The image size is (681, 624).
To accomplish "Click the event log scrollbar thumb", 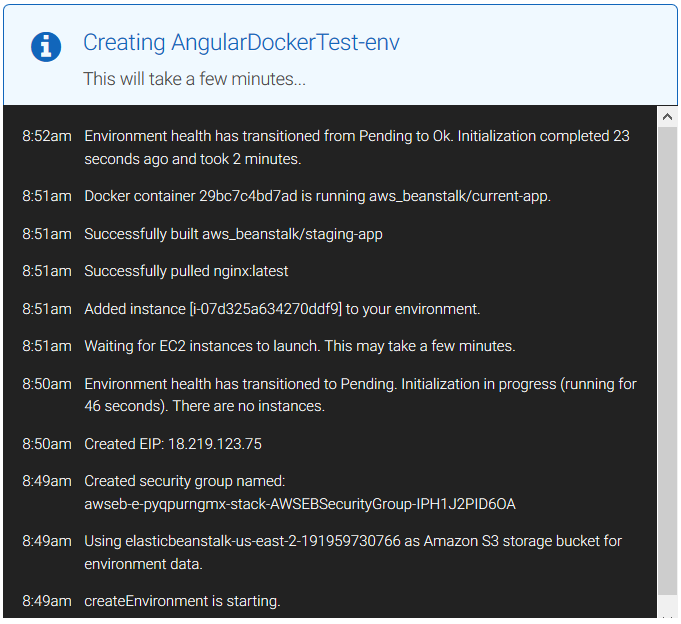I will click(x=667, y=358).
